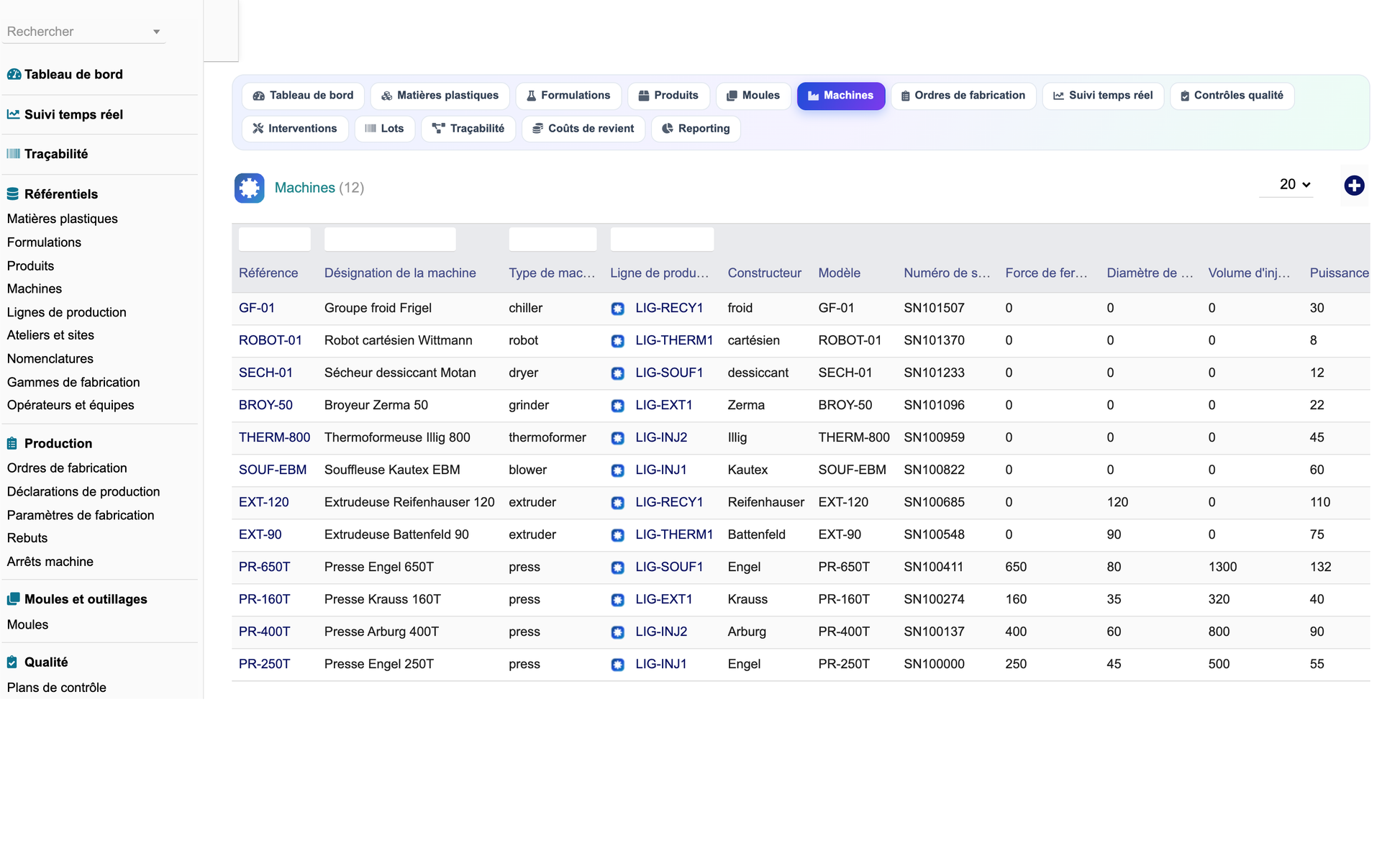Sort by Numéro de série column header
This screenshot has height=866, width=1400.
(947, 273)
